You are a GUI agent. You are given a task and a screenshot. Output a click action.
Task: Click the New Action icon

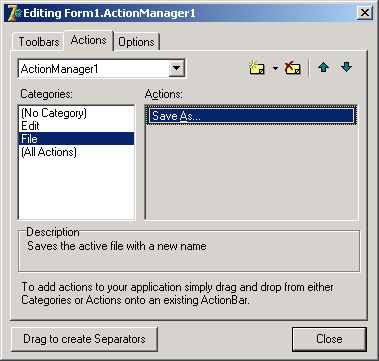pos(257,68)
